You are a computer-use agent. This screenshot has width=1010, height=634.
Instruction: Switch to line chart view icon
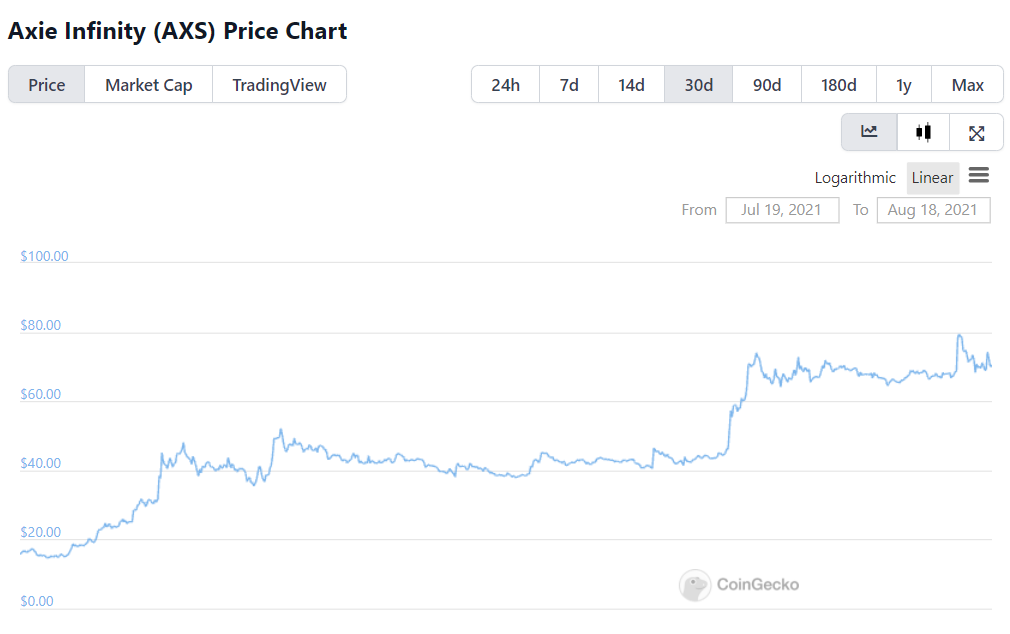click(x=869, y=132)
